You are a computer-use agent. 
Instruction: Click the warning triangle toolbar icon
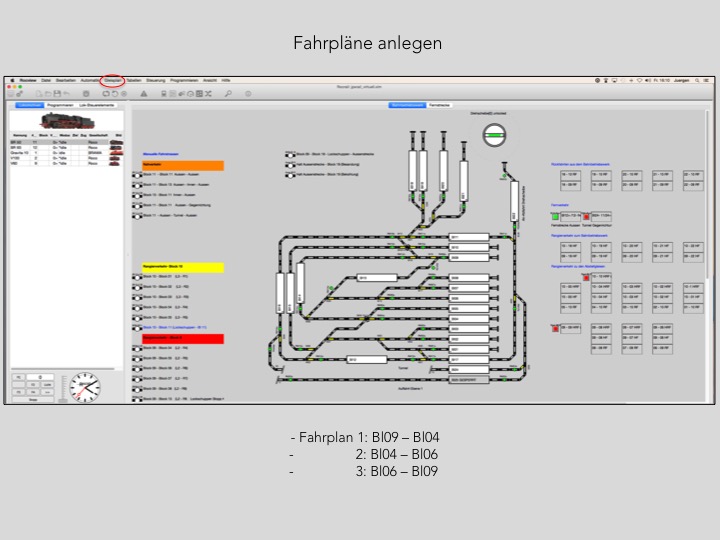(144, 93)
